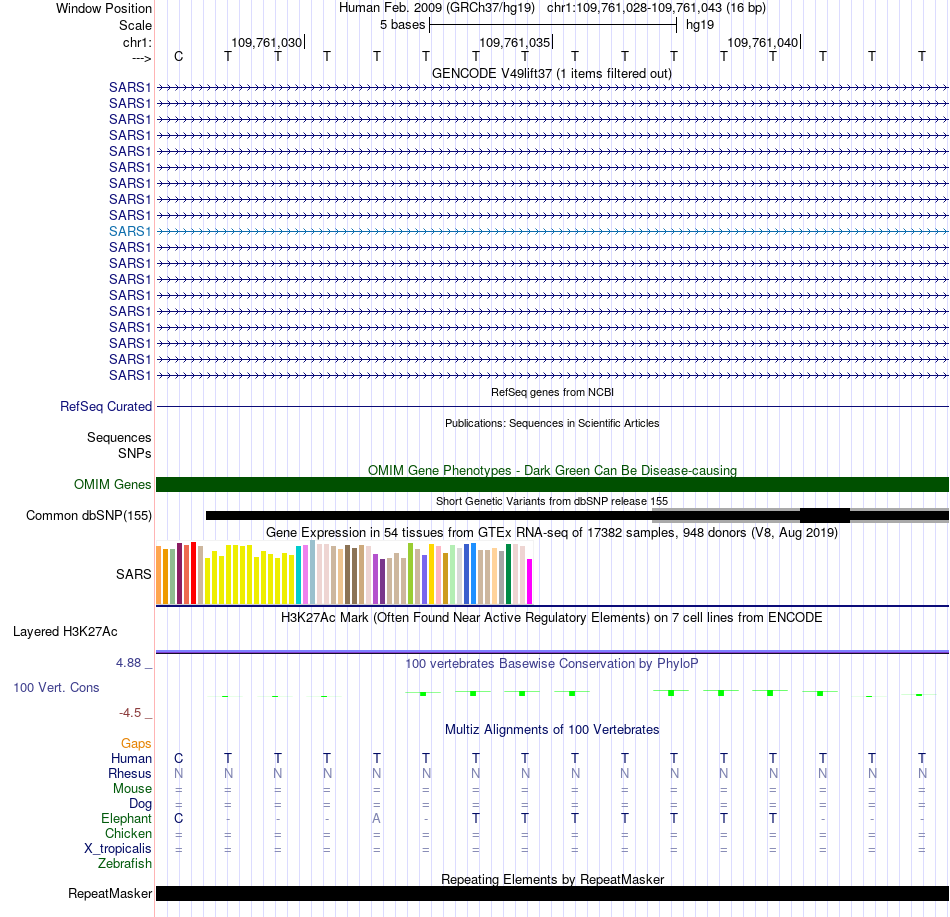Click the Rhesus species label
Screen dimensions: 950x917
[x=130, y=773]
